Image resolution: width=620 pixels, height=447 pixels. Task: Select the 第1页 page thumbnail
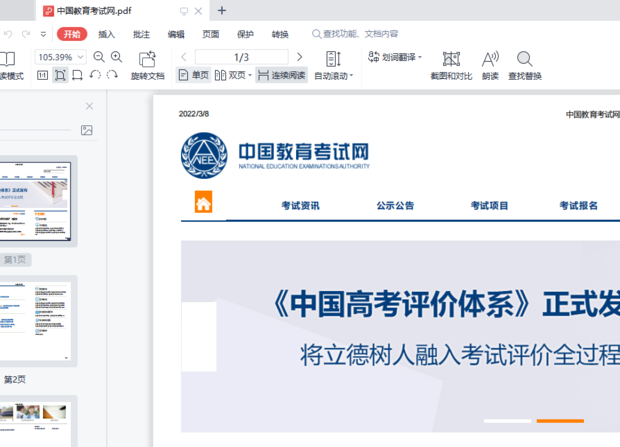pyautogui.click(x=35, y=201)
